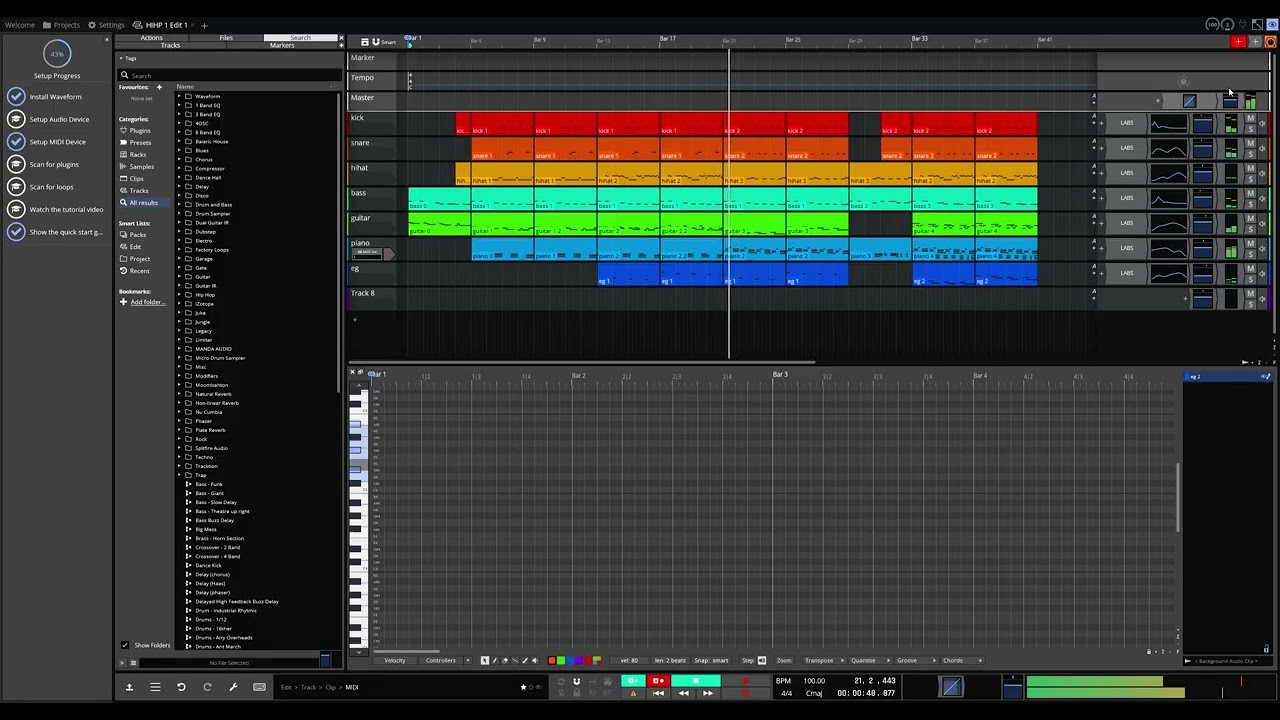Screen dimensions: 1280x720
Task: Click the grey plus button above tracks
Action: (1254, 42)
